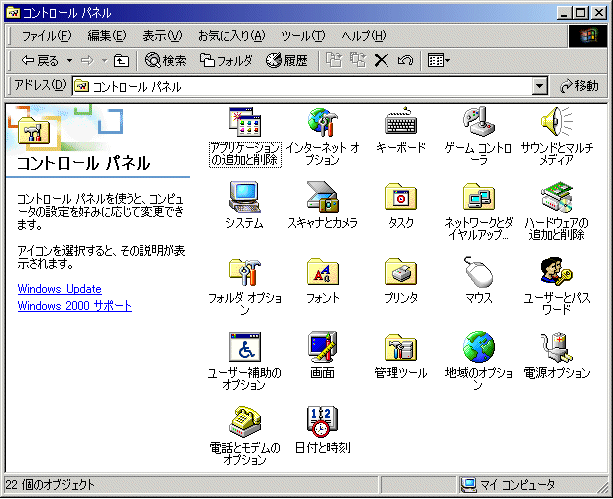Image resolution: width=613 pixels, height=499 pixels.
Task: Click the 検索 search toolbar button
Action: tap(166, 61)
